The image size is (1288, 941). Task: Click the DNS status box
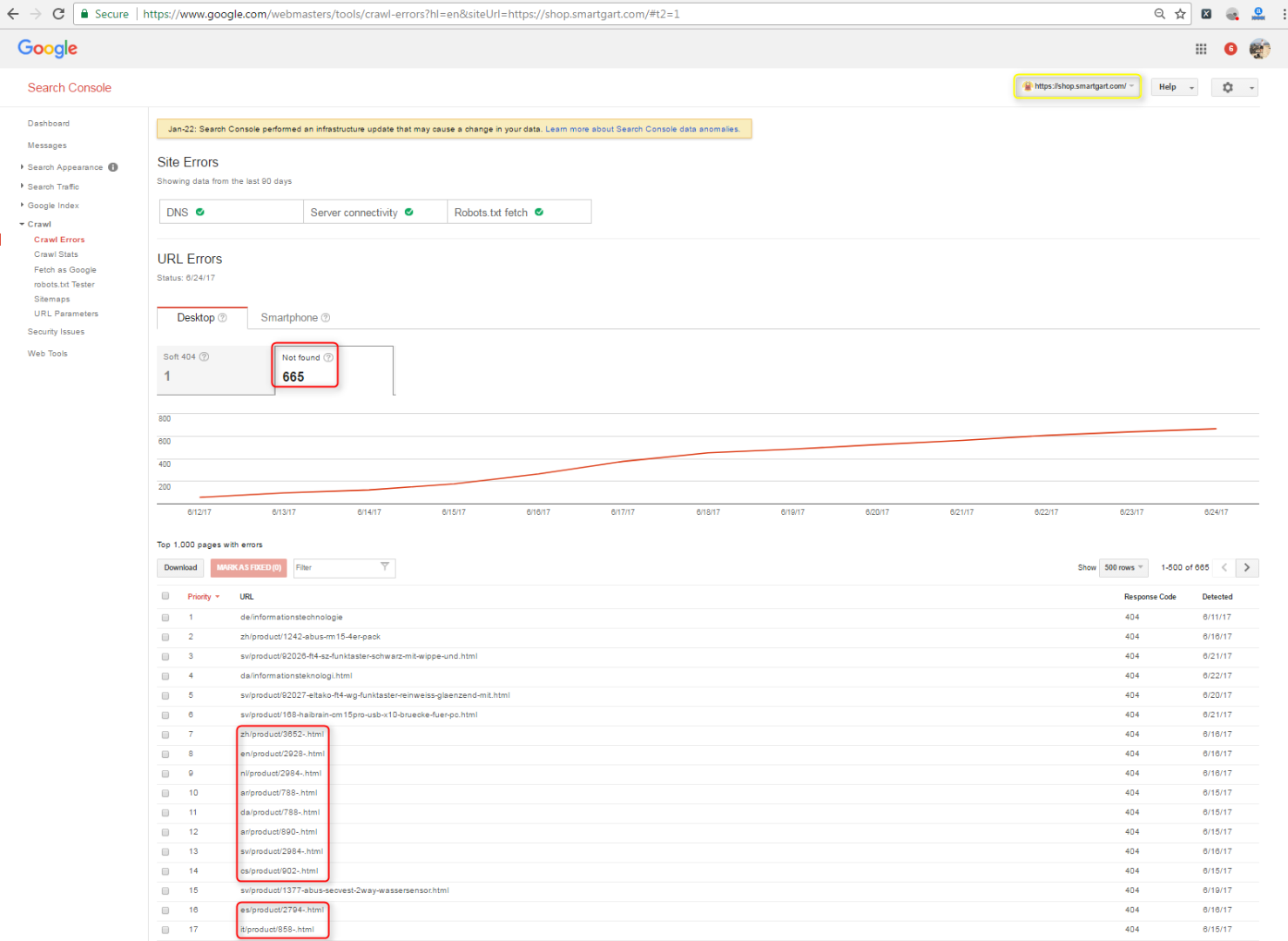pos(232,212)
